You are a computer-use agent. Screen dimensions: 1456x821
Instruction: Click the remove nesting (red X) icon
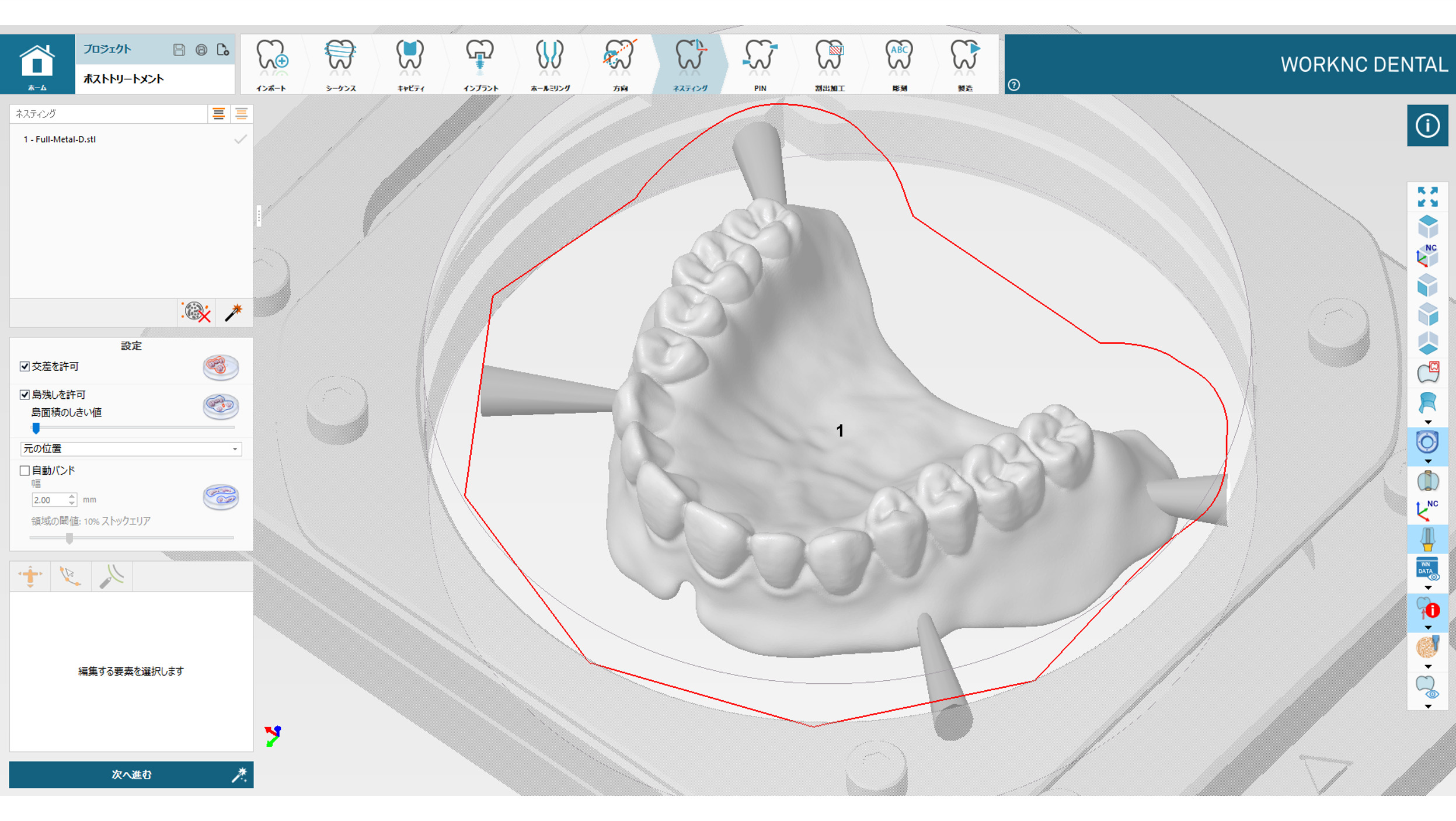pyautogui.click(x=196, y=313)
